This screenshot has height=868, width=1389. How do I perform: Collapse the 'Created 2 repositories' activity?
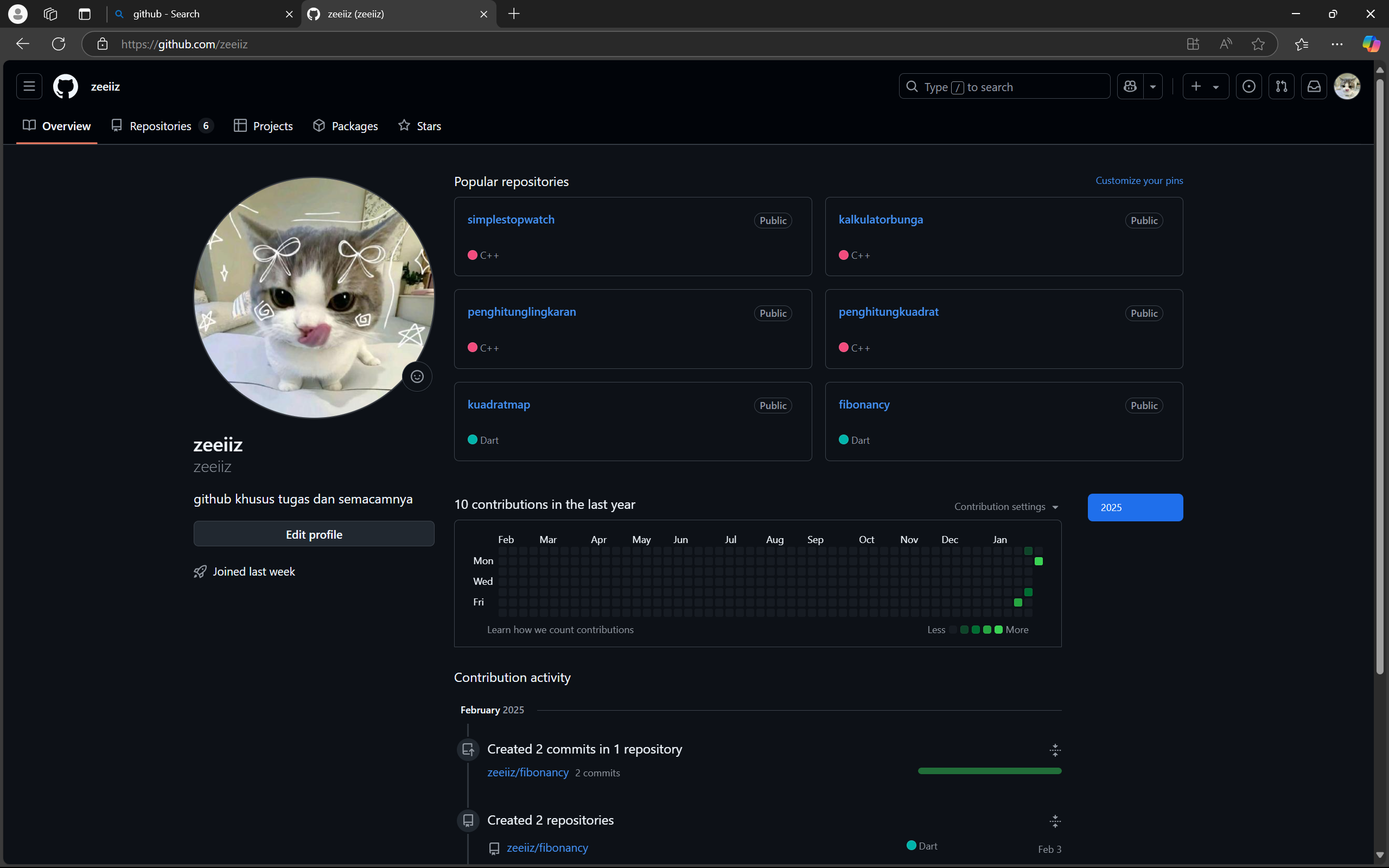click(x=1055, y=821)
